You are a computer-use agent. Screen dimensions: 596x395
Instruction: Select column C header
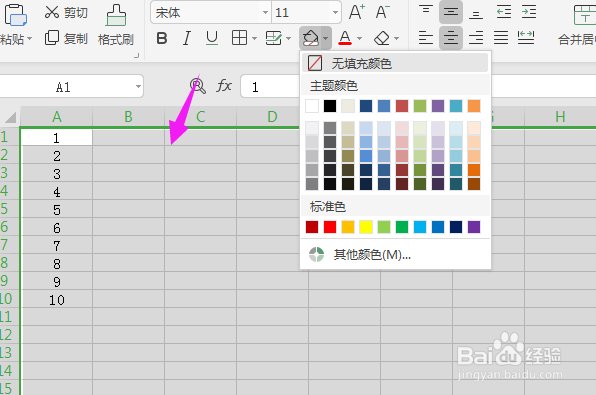pyautogui.click(x=200, y=117)
